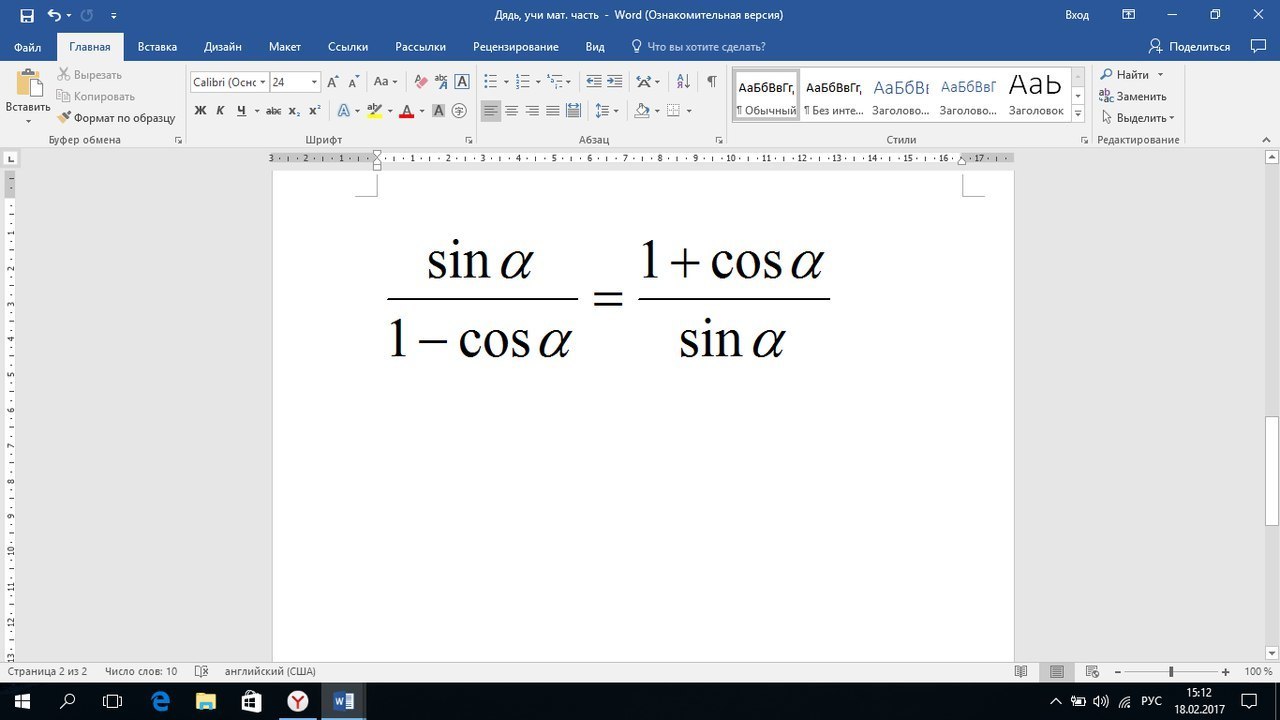Open the Файл menu

click(x=28, y=47)
